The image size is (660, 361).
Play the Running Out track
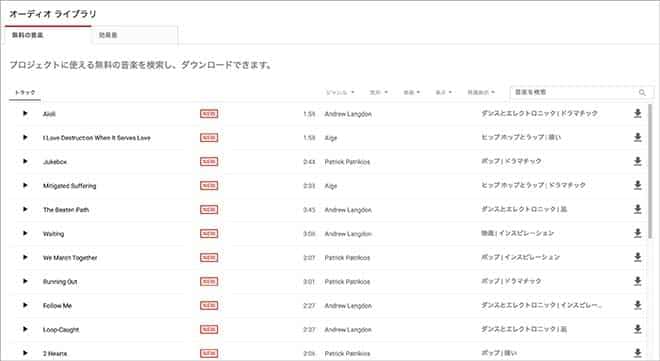(25, 281)
